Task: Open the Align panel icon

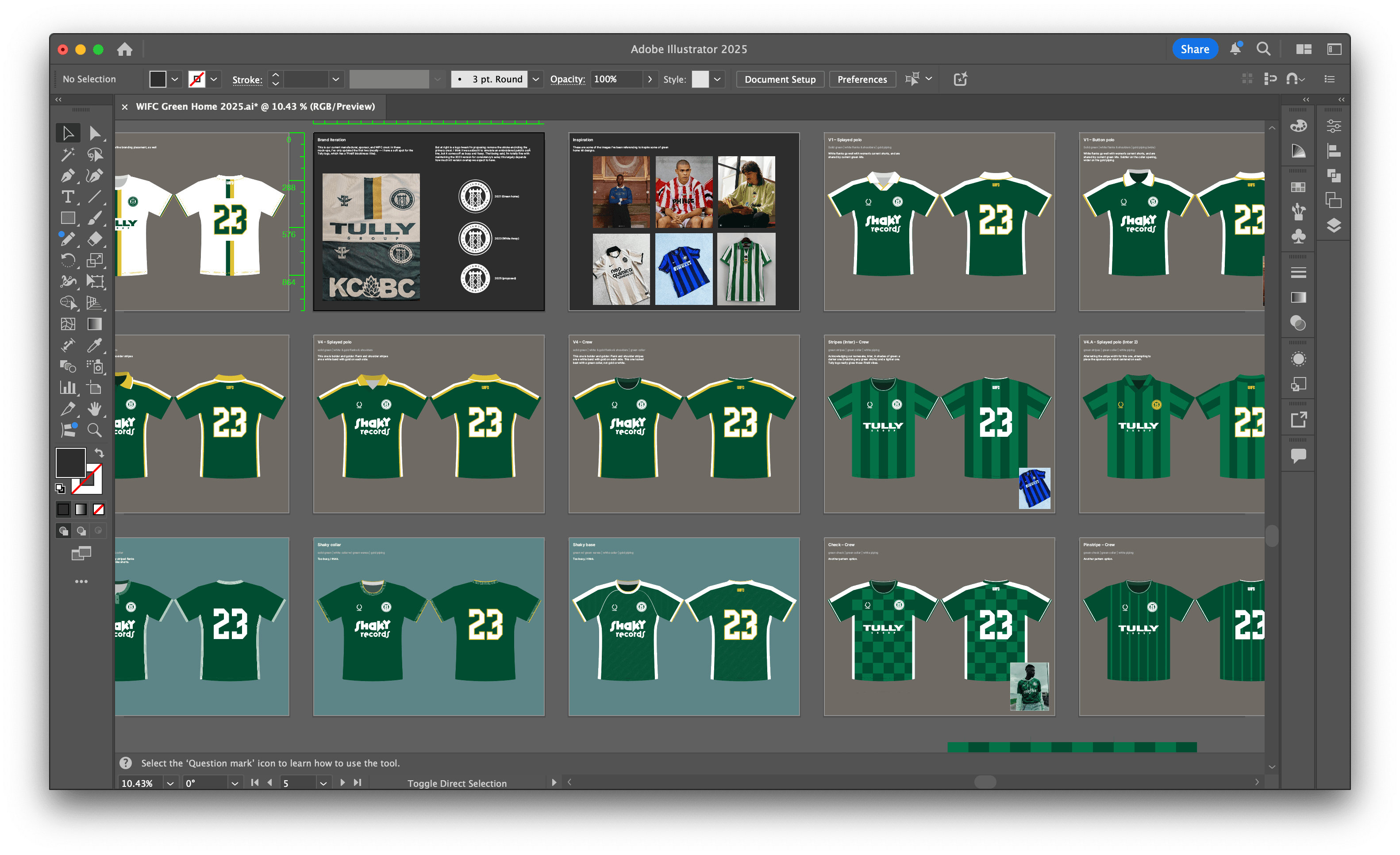Action: [1334, 151]
